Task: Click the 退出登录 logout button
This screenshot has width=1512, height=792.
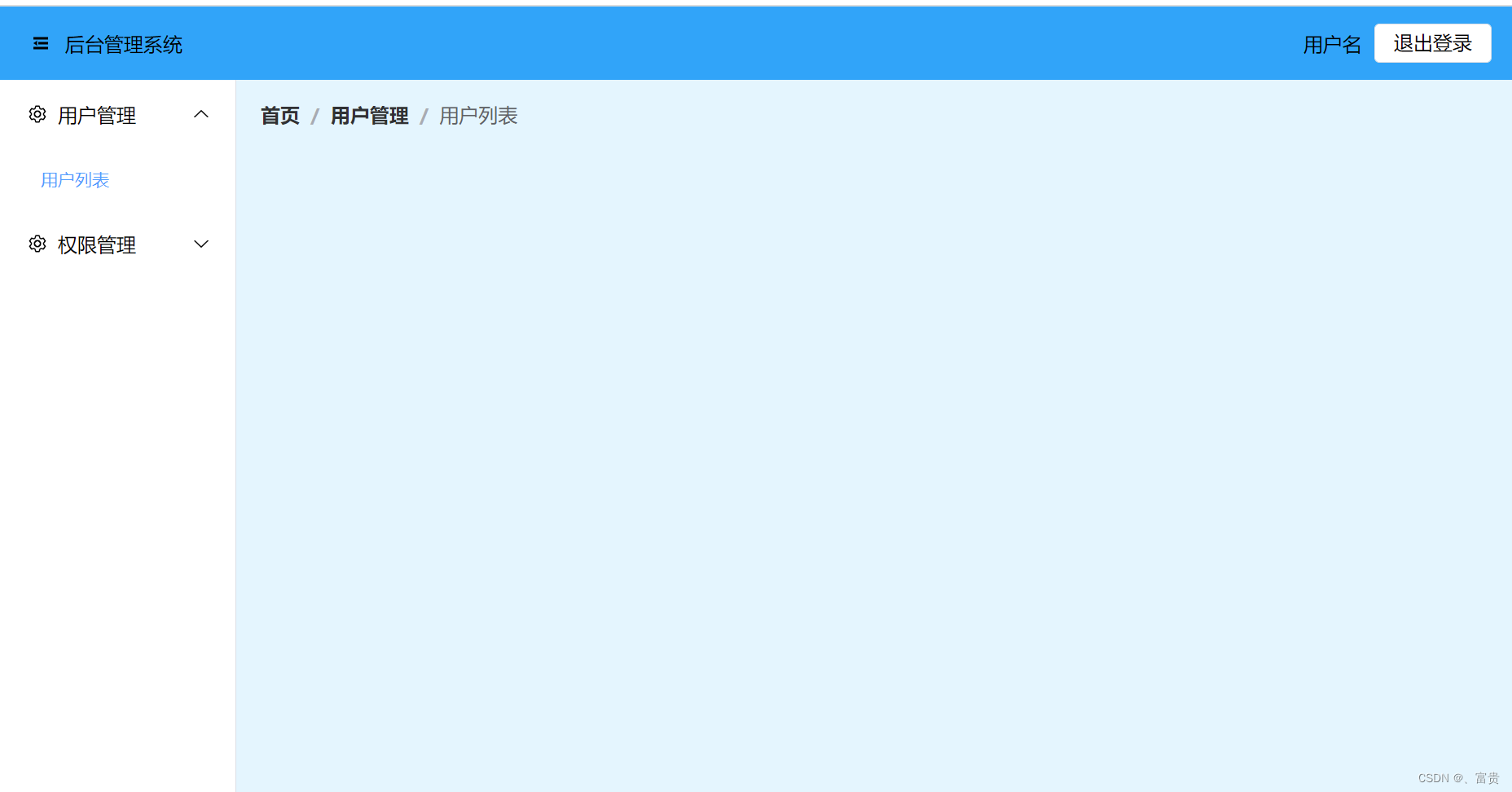Action: pyautogui.click(x=1433, y=43)
